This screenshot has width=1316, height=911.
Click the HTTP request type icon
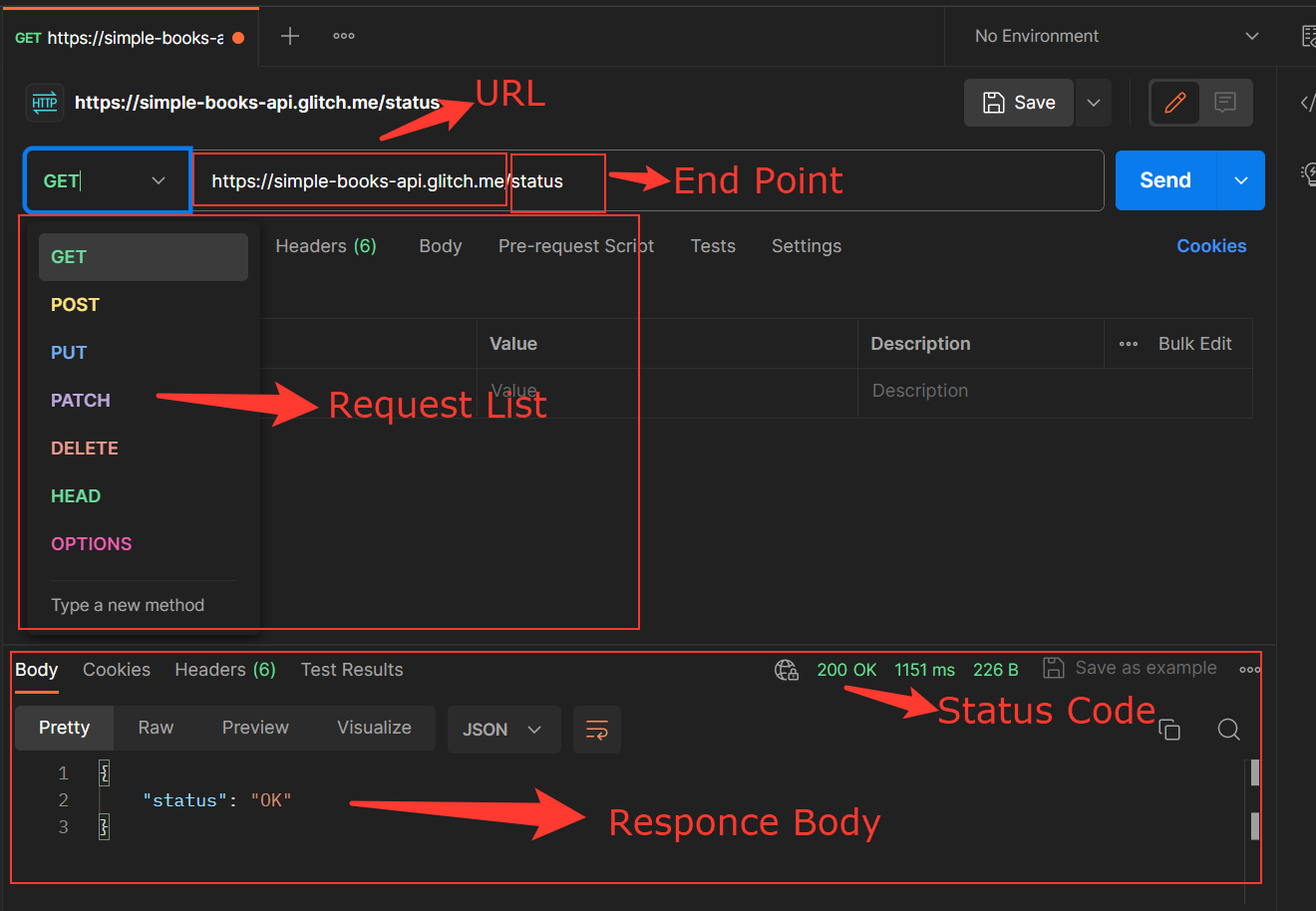pos(45,103)
